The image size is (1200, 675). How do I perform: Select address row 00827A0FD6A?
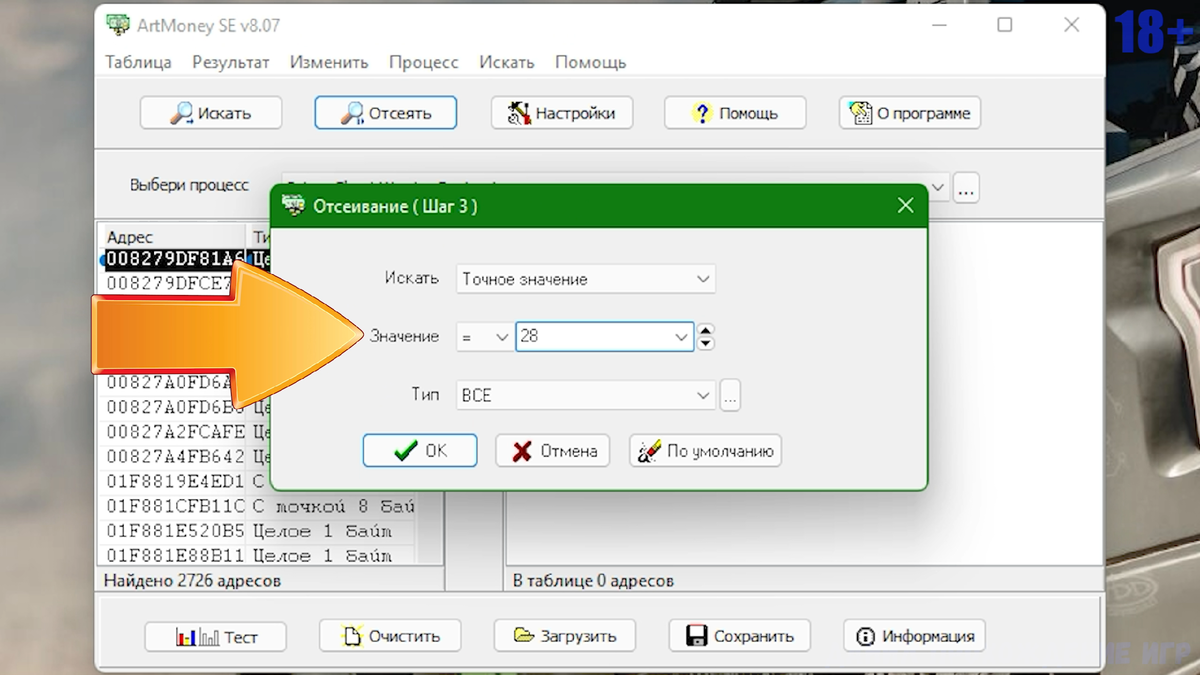[170, 382]
